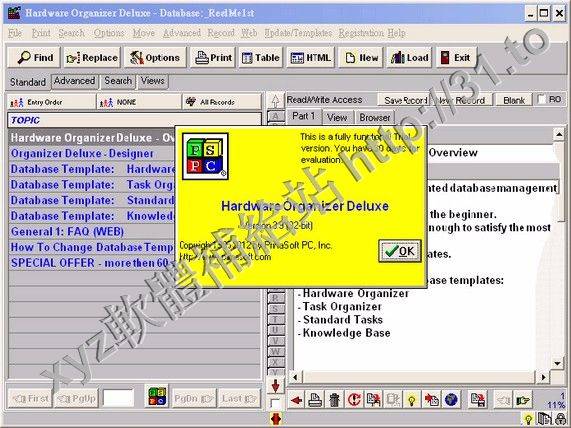
Task: Open the Advanced menu in the menu bar
Action: tap(182, 33)
